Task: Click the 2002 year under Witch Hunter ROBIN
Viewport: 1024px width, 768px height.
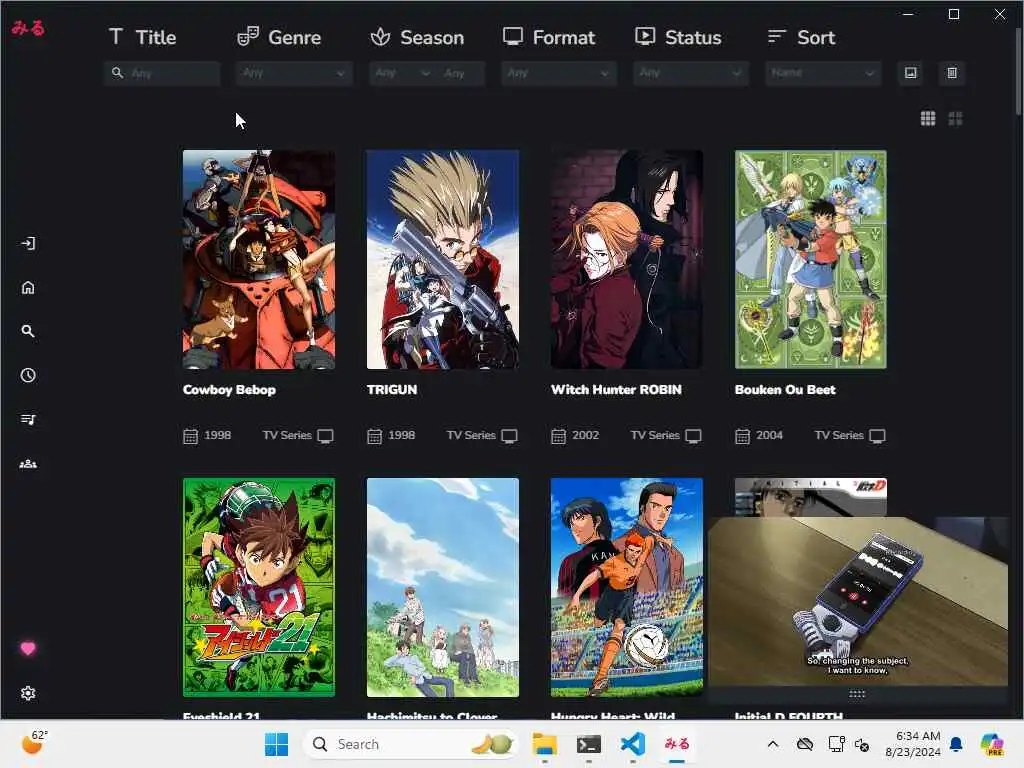Action: [585, 436]
